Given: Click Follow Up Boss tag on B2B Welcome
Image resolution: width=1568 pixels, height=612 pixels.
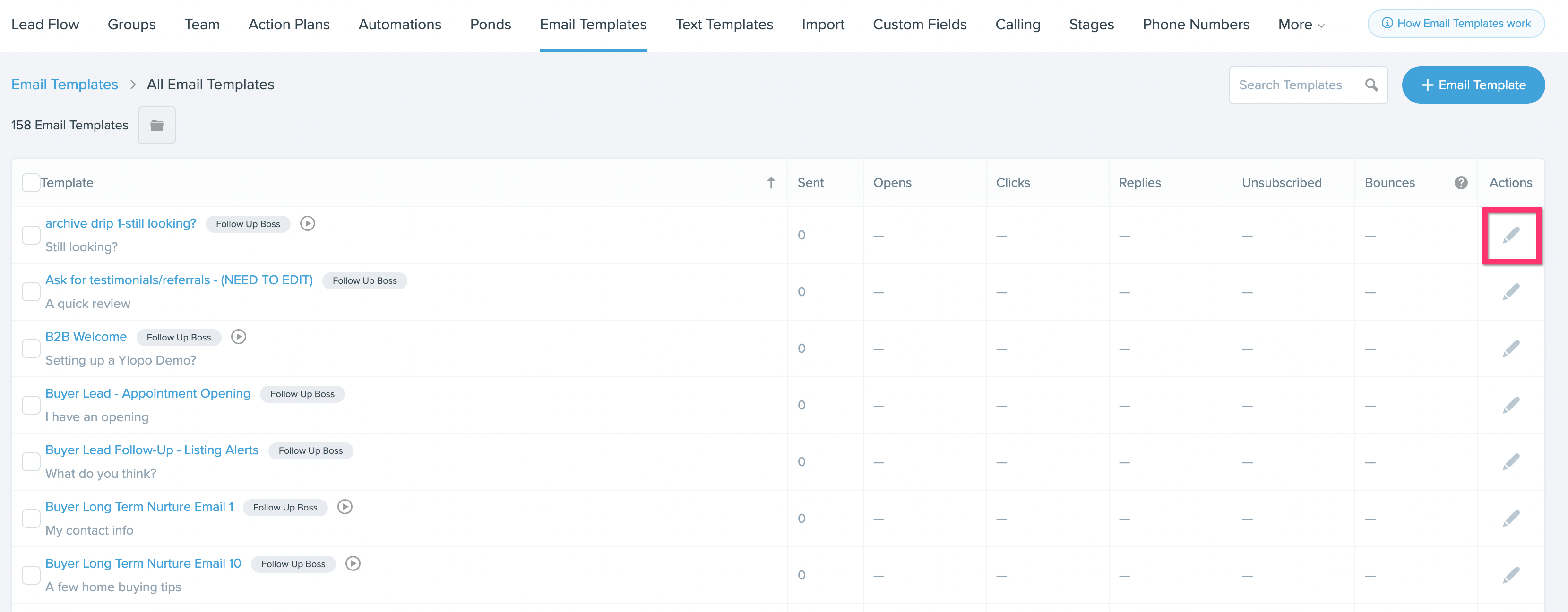Looking at the screenshot, I should (x=179, y=338).
